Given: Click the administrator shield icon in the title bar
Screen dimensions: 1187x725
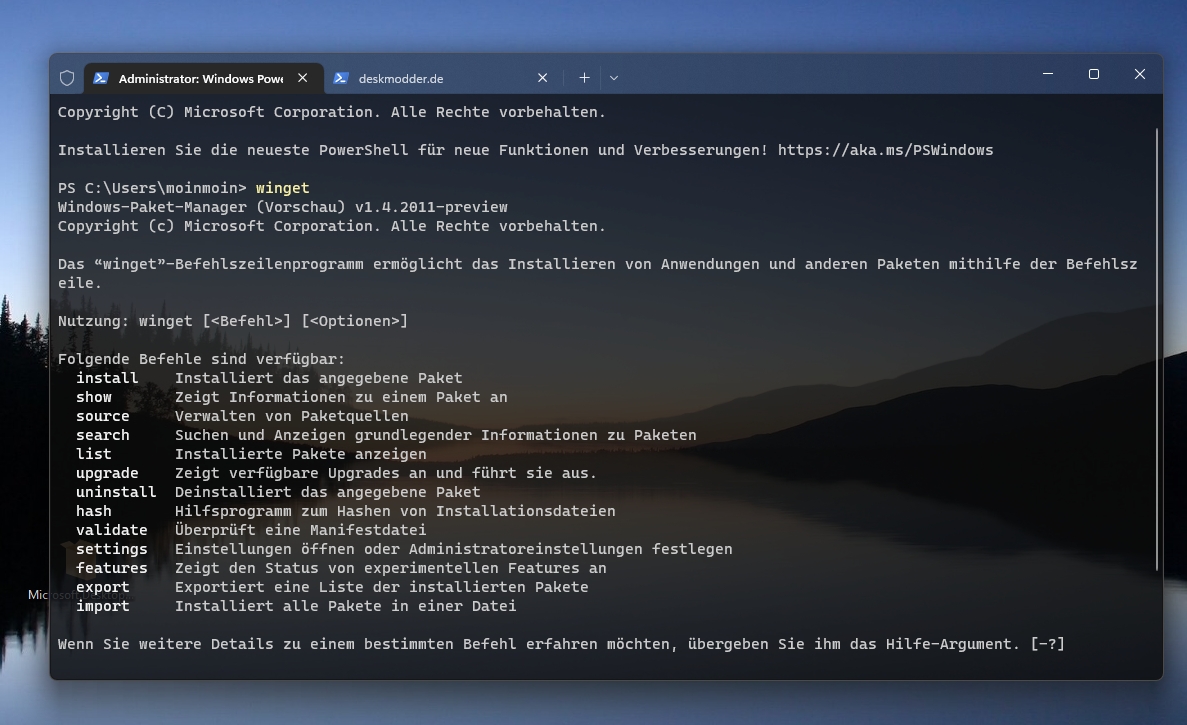Looking at the screenshot, I should coord(67,78).
